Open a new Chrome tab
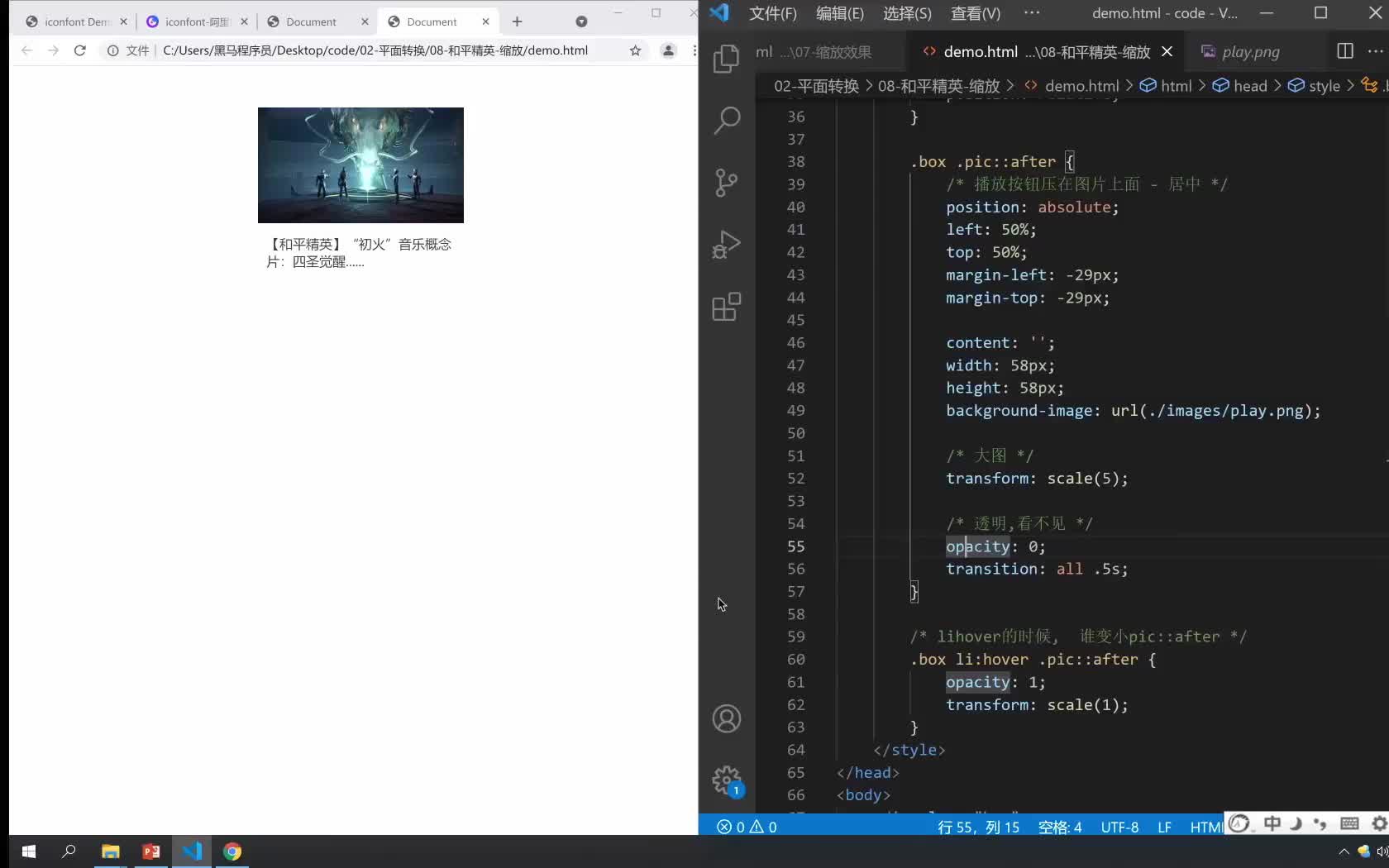Image resolution: width=1389 pixels, height=868 pixels. point(517,21)
